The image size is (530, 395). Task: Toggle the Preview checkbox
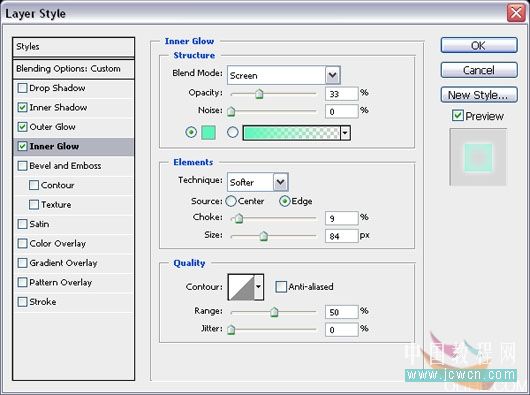458,116
